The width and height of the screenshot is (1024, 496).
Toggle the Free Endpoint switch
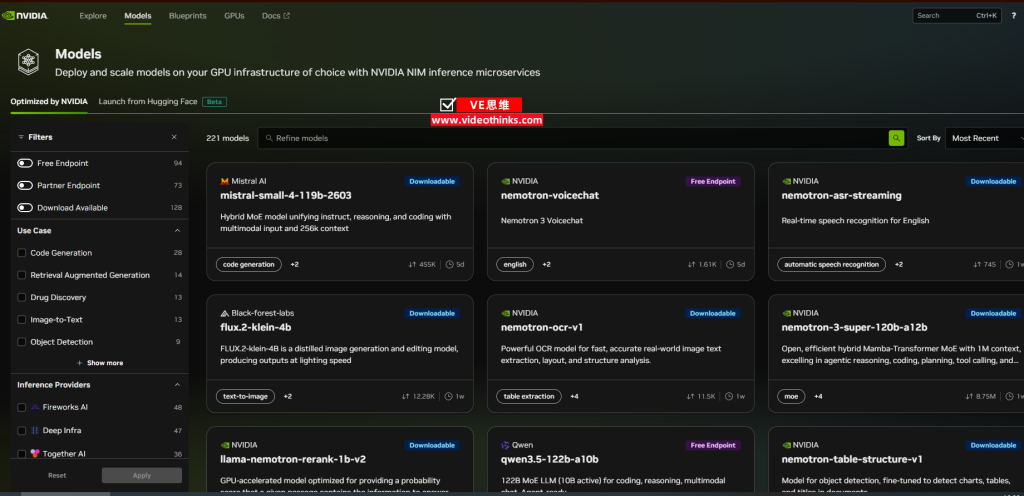click(x=25, y=163)
